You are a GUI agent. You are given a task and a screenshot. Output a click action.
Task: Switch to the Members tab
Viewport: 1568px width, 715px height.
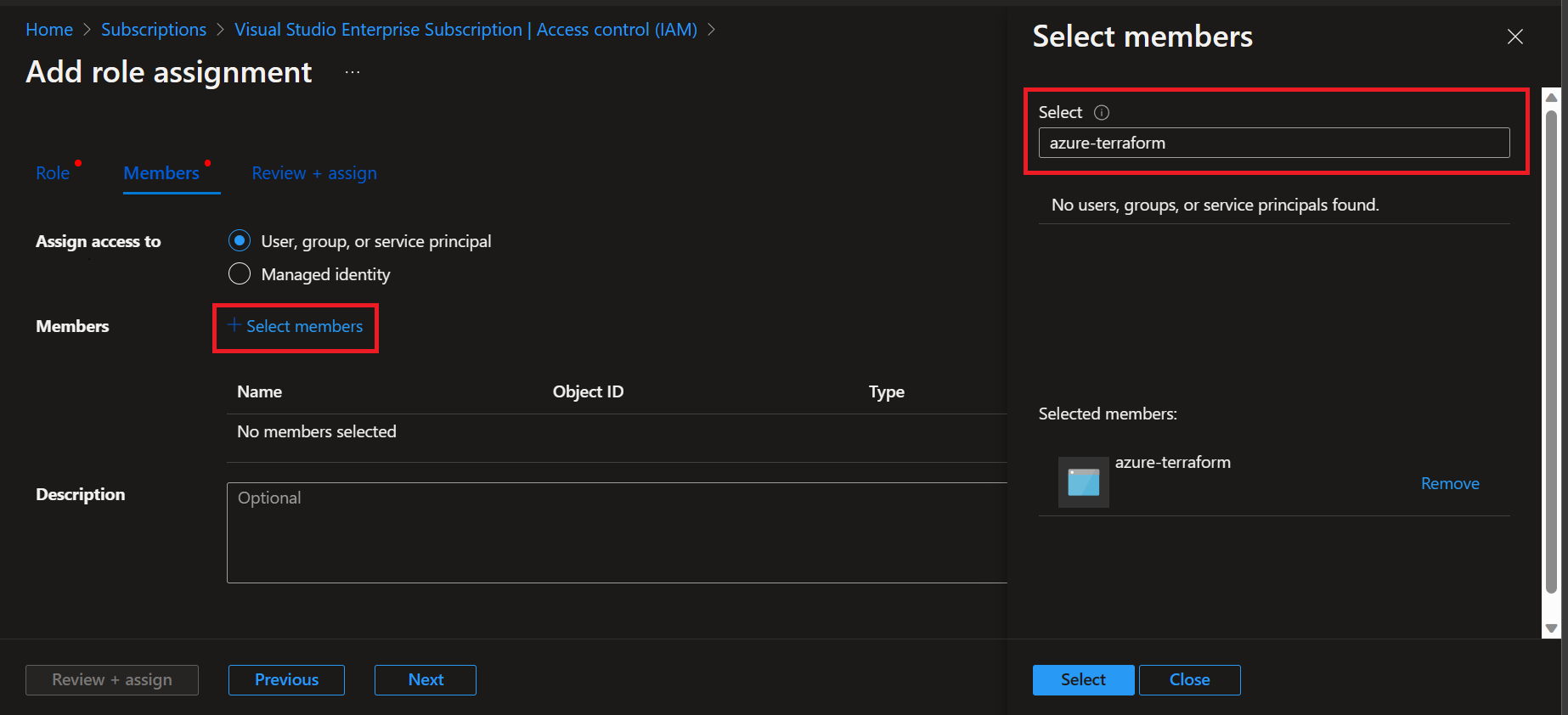click(x=161, y=173)
